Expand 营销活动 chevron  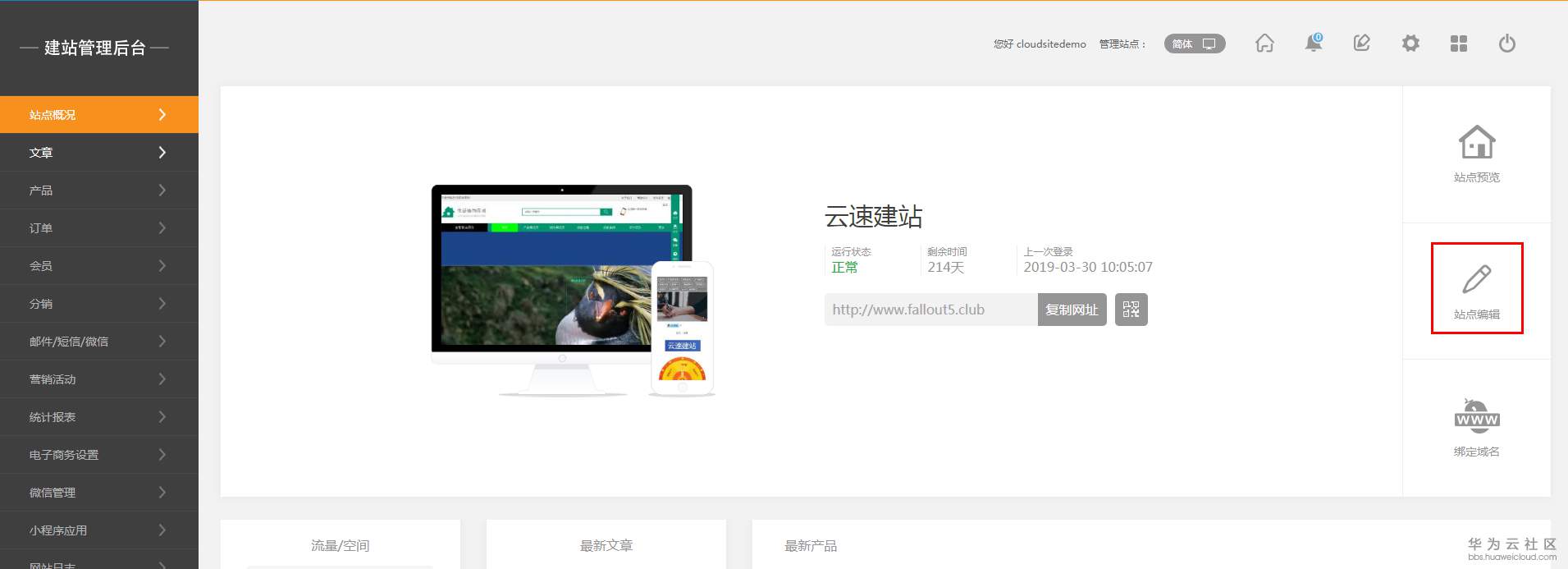(x=162, y=379)
